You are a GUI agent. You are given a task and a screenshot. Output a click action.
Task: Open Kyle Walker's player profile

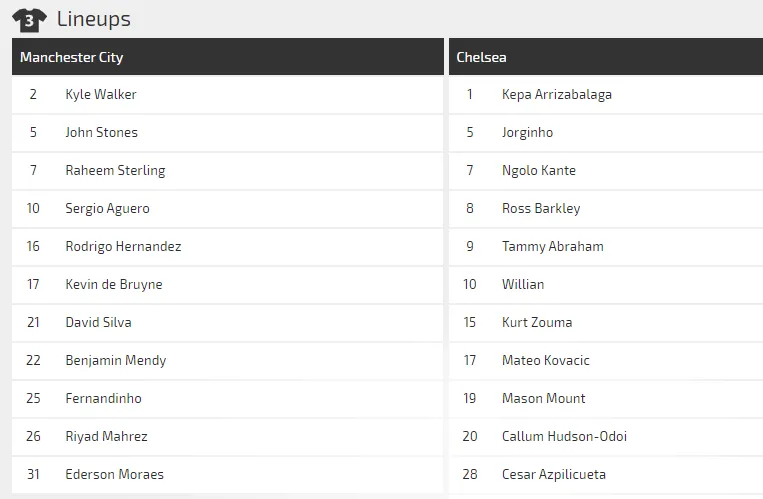[x=101, y=95]
